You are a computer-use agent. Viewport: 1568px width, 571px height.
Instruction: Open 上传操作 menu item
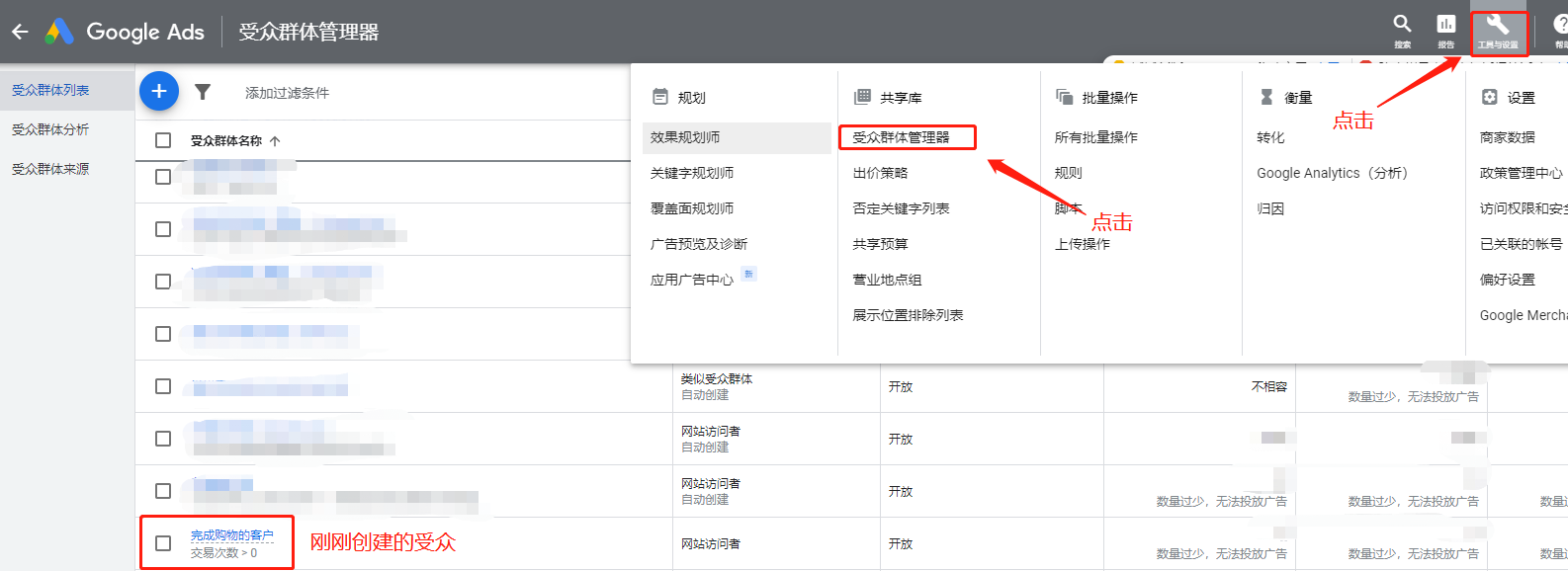click(1083, 244)
